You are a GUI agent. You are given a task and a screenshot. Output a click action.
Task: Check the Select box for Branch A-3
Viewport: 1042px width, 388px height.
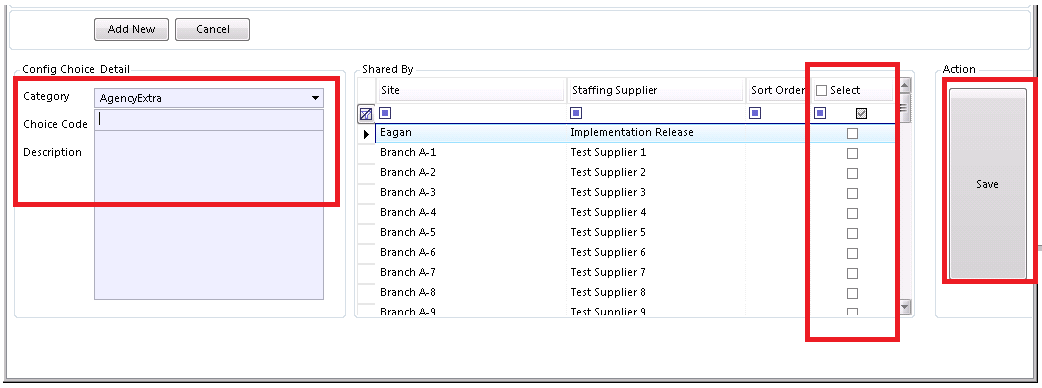click(x=853, y=193)
